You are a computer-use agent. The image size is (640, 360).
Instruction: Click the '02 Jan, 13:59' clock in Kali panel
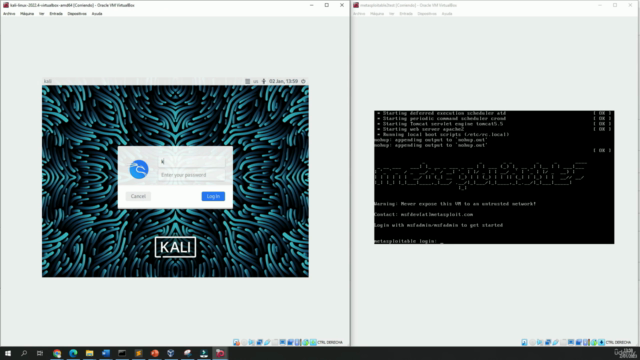pos(283,81)
